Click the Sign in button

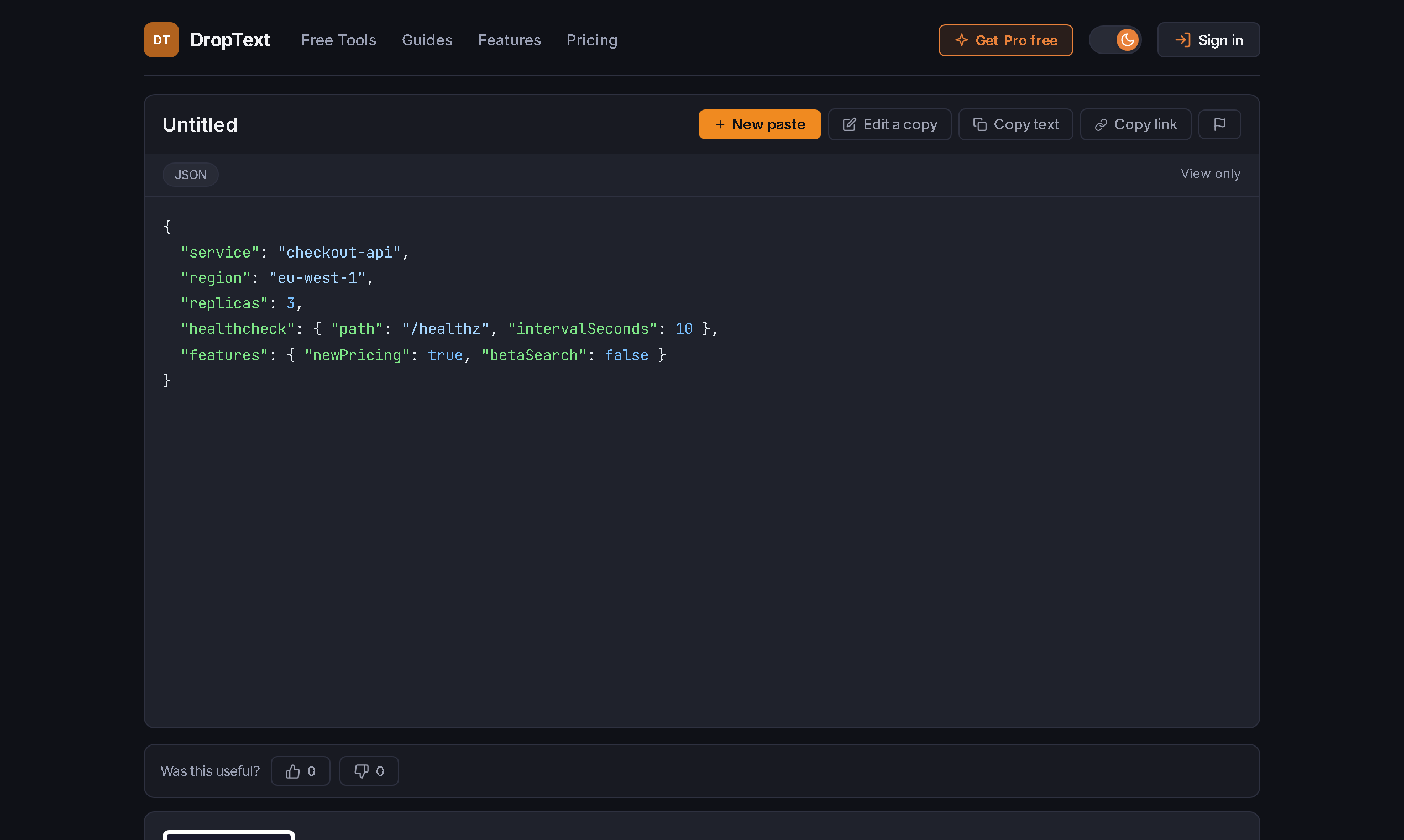click(1208, 40)
